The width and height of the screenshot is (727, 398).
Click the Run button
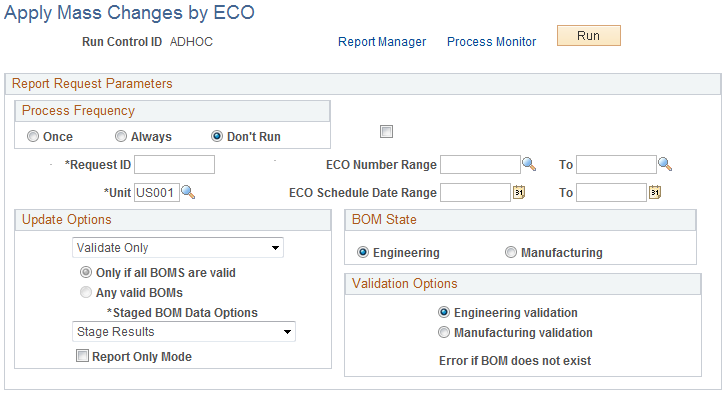pos(588,36)
